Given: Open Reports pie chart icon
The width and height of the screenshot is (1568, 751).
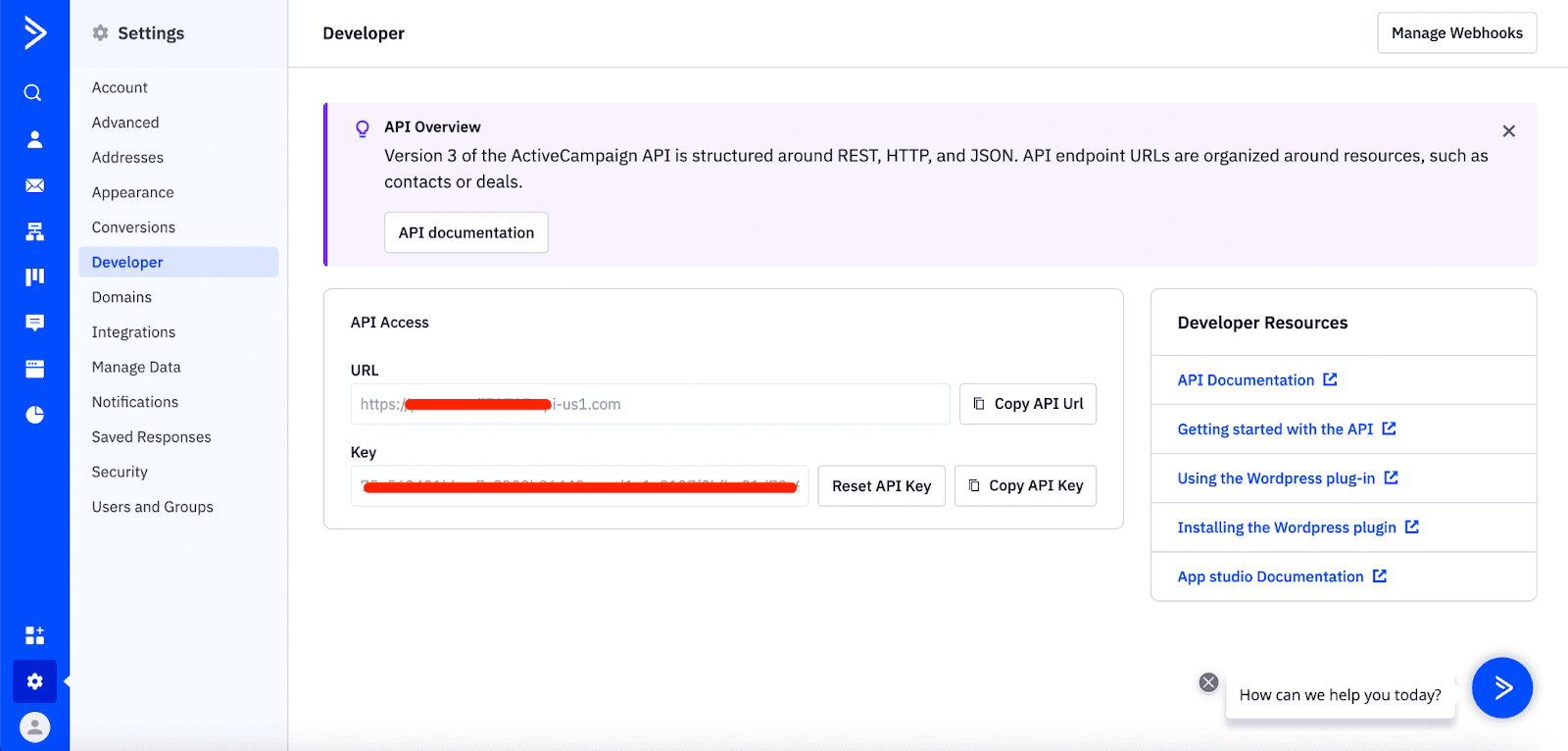Looking at the screenshot, I should (x=34, y=415).
